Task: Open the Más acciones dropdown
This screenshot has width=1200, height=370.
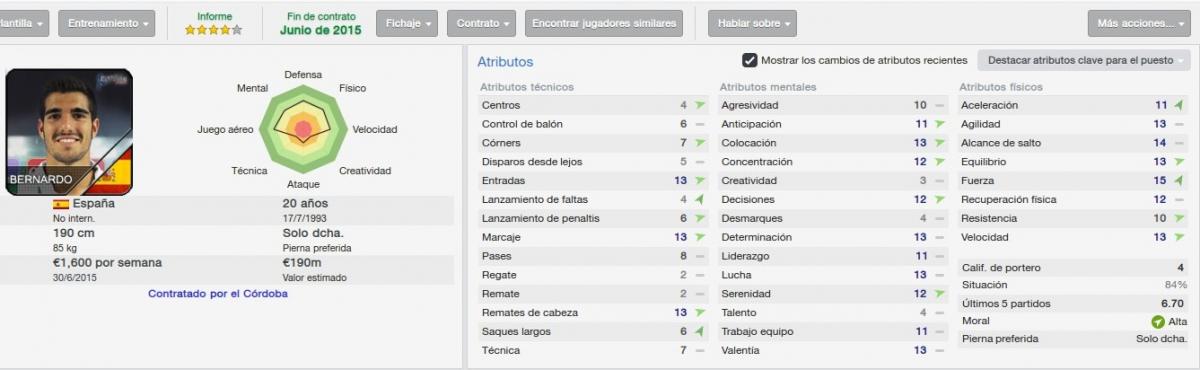Action: click(x=1139, y=23)
